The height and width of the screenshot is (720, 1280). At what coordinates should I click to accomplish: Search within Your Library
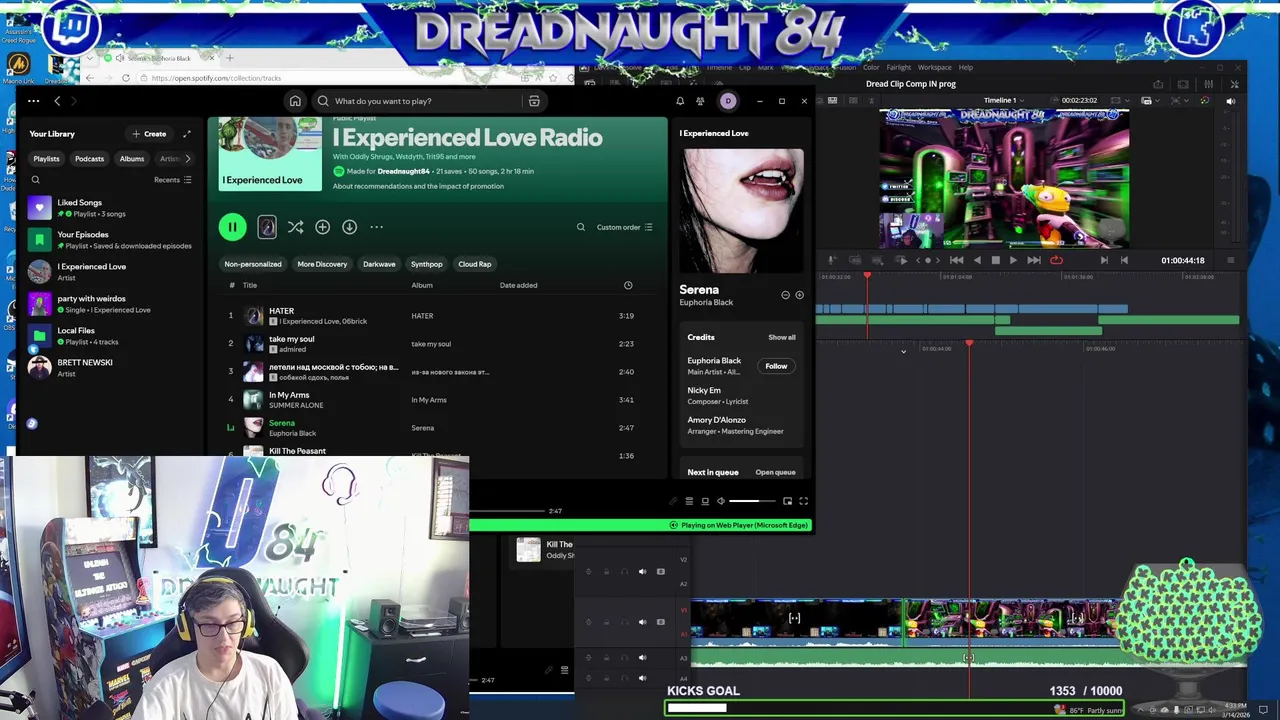pyautogui.click(x=35, y=180)
